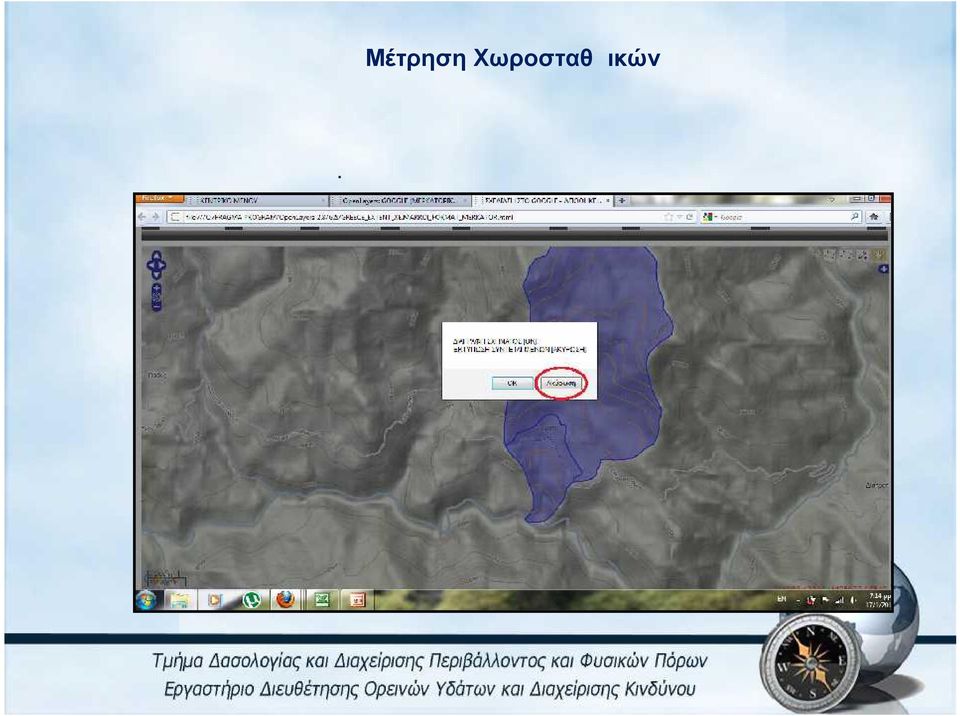Open the Windows Start menu orb

pos(146,601)
